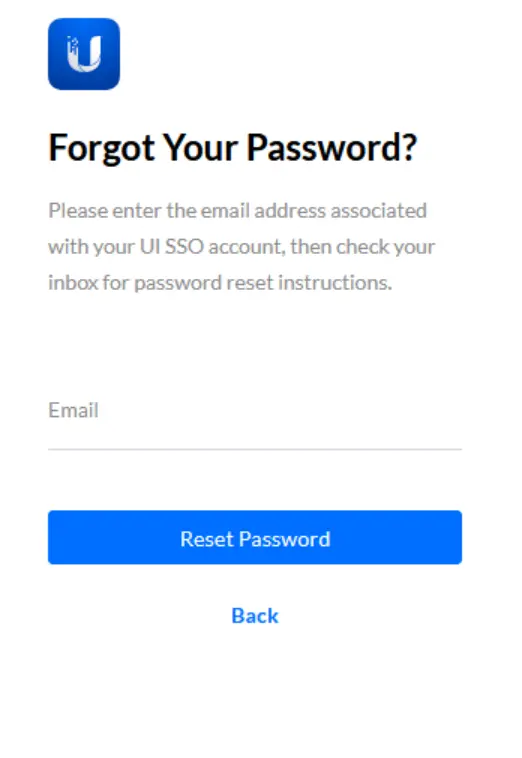Click the "inbox for password reset instructions" line
Viewport: 522px width, 758px height.
pyautogui.click(x=220, y=283)
